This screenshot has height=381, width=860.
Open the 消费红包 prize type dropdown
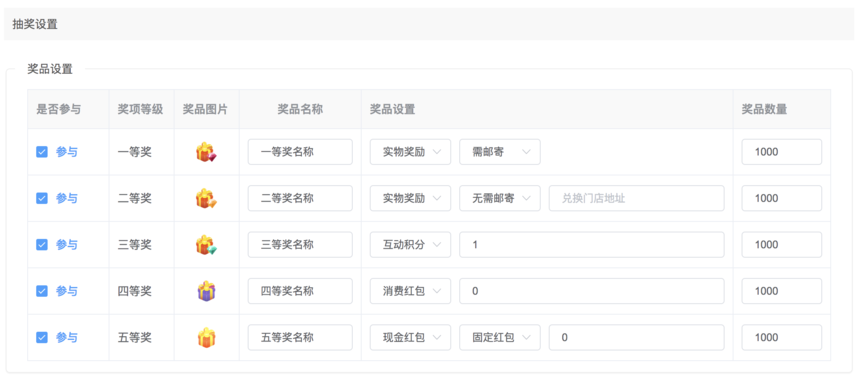click(x=410, y=291)
